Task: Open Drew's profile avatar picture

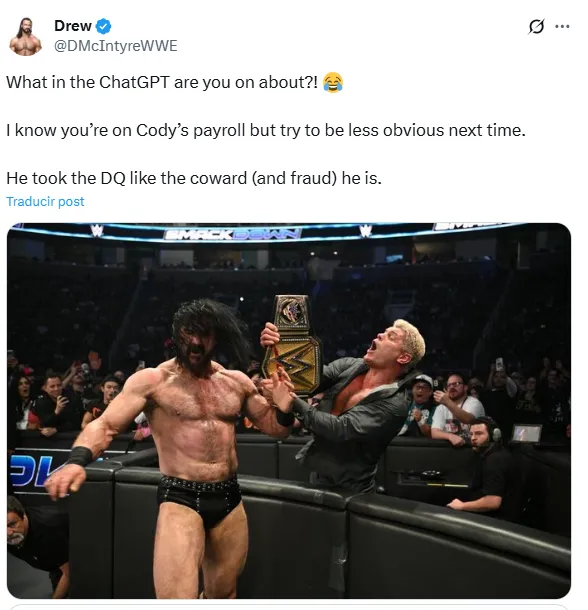Action: 26,37
